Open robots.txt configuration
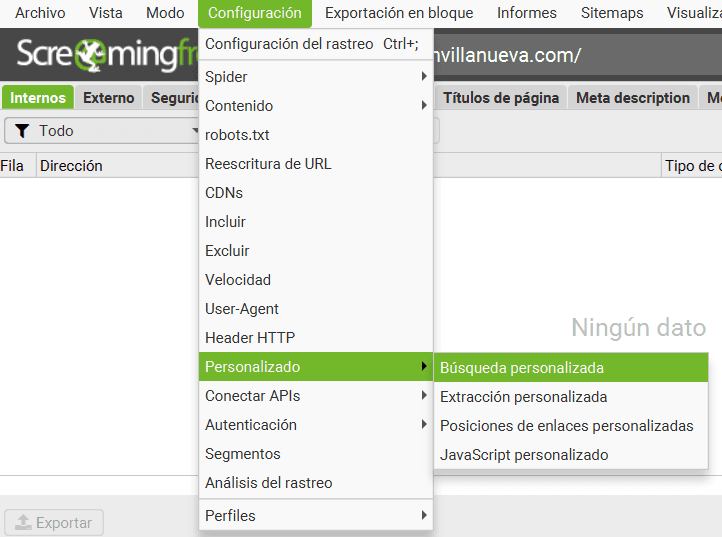 (x=237, y=135)
